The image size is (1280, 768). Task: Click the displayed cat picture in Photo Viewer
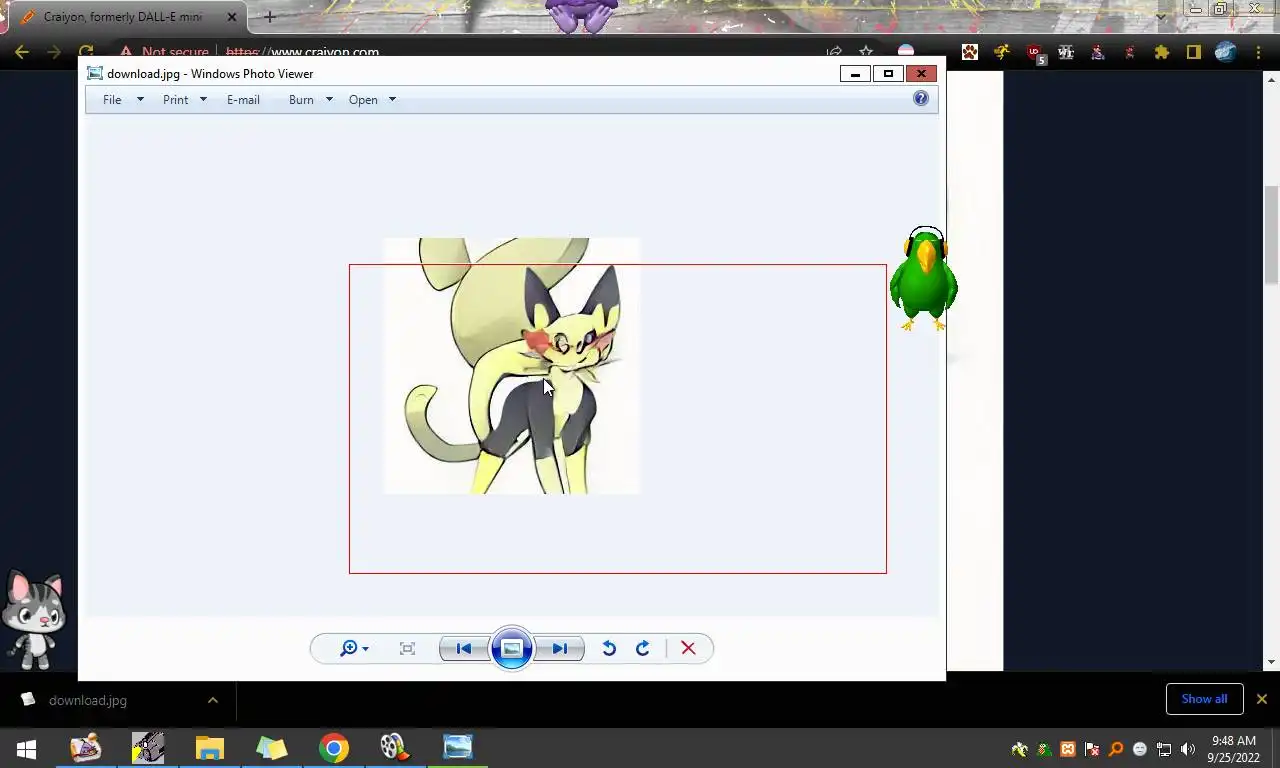click(512, 366)
